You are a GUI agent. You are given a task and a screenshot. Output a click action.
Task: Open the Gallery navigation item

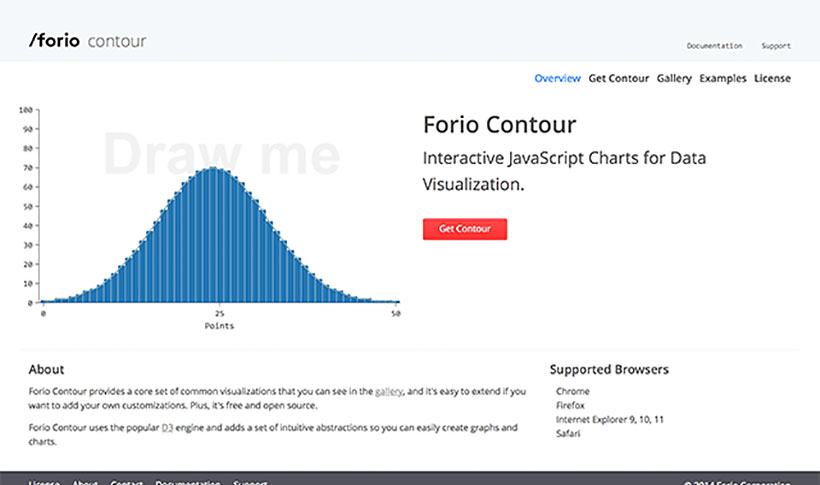[674, 78]
